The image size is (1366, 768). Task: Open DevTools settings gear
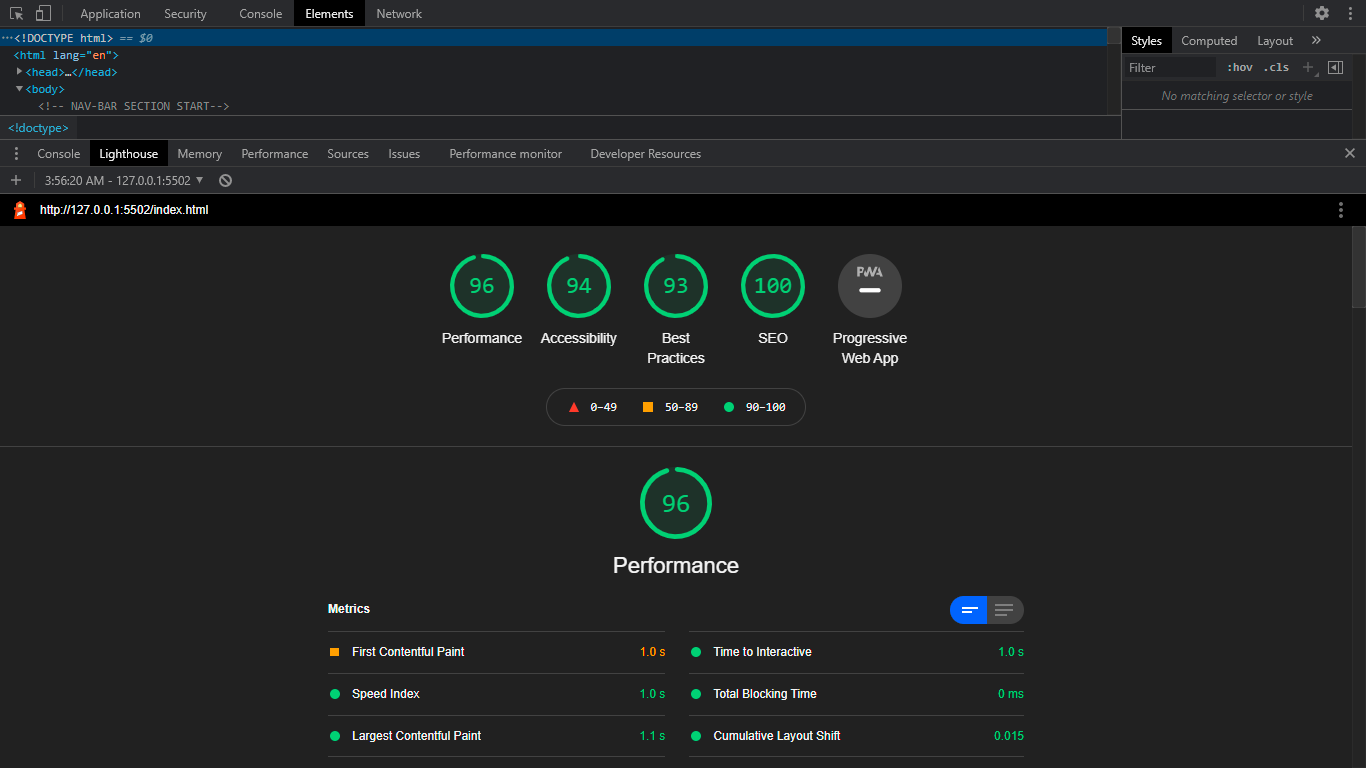pos(1322,13)
